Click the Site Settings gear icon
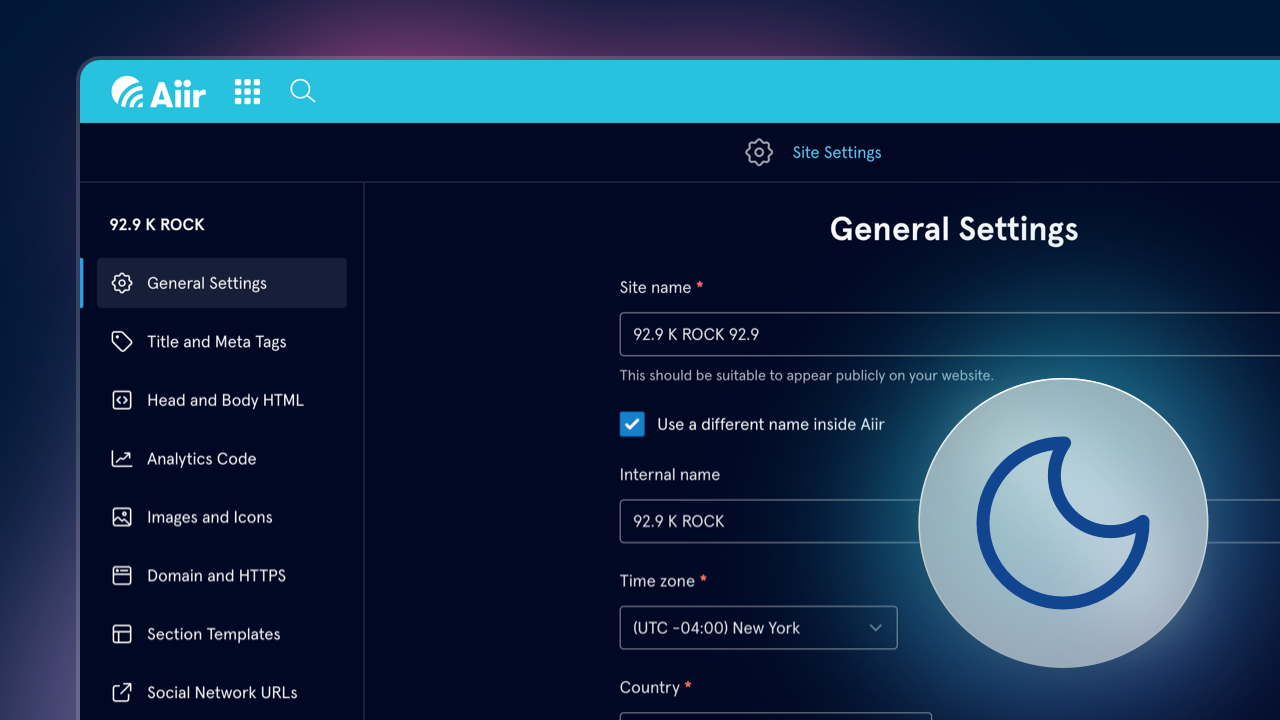The height and width of the screenshot is (720, 1280). [x=759, y=152]
